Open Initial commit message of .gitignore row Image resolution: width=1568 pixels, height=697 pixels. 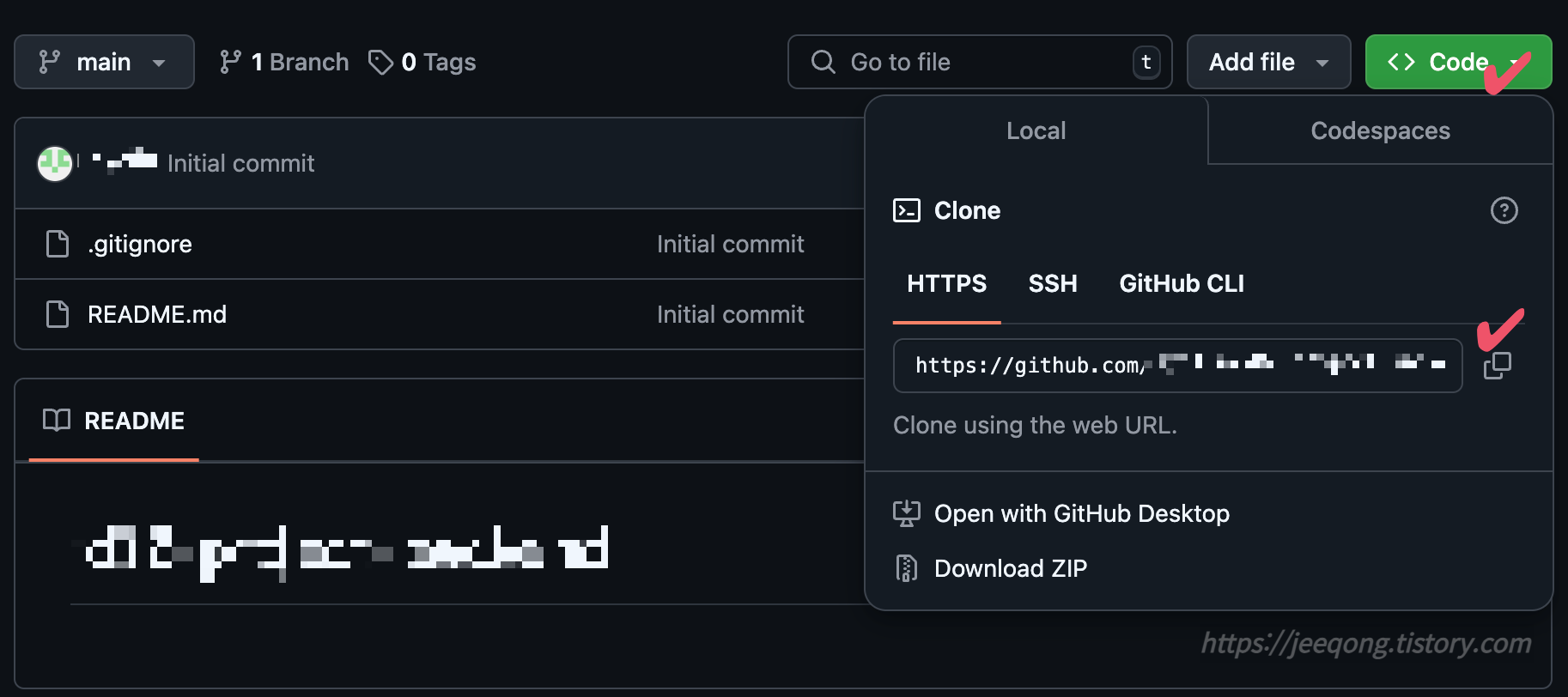[x=731, y=244]
